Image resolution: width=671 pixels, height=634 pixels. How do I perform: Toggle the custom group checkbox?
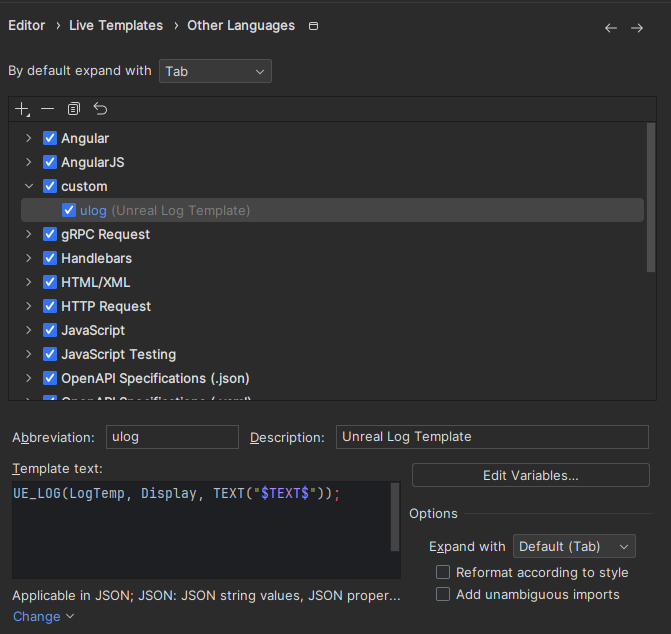(50, 186)
